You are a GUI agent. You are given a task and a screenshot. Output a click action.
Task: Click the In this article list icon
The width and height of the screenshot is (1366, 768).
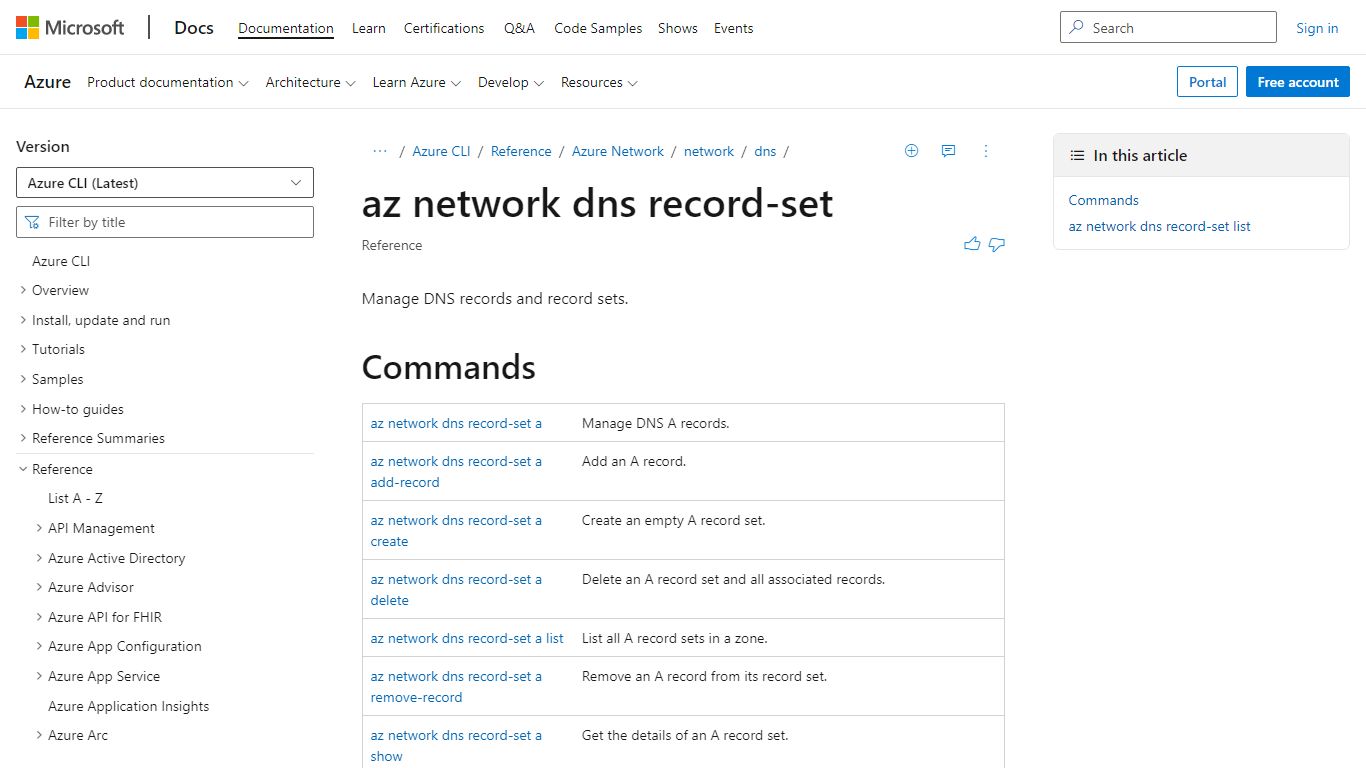point(1077,156)
